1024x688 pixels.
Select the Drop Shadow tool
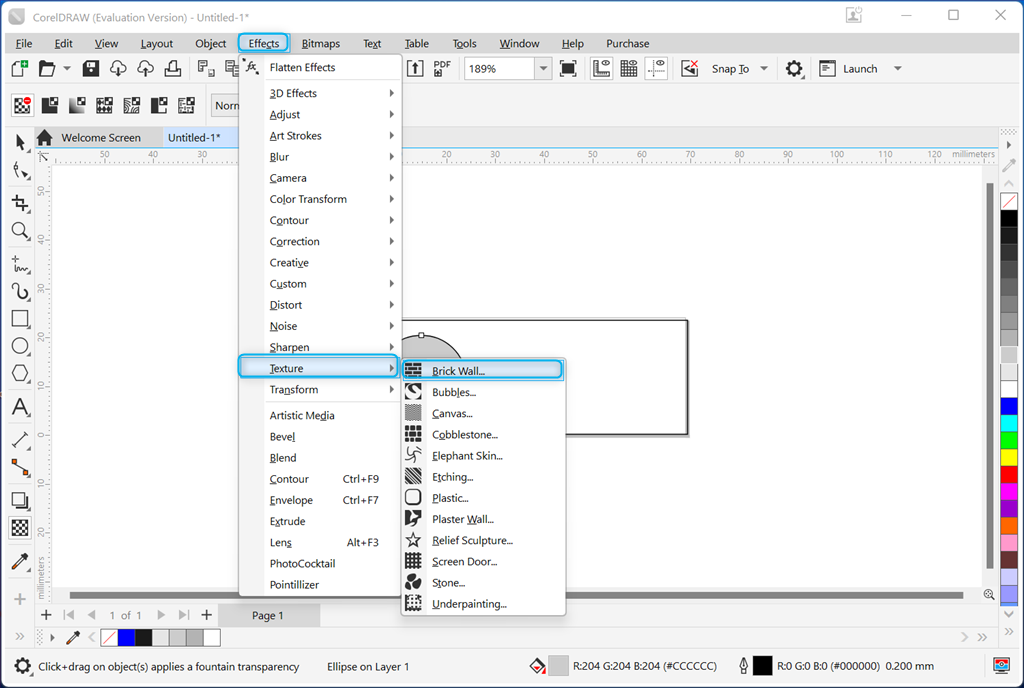[x=20, y=501]
